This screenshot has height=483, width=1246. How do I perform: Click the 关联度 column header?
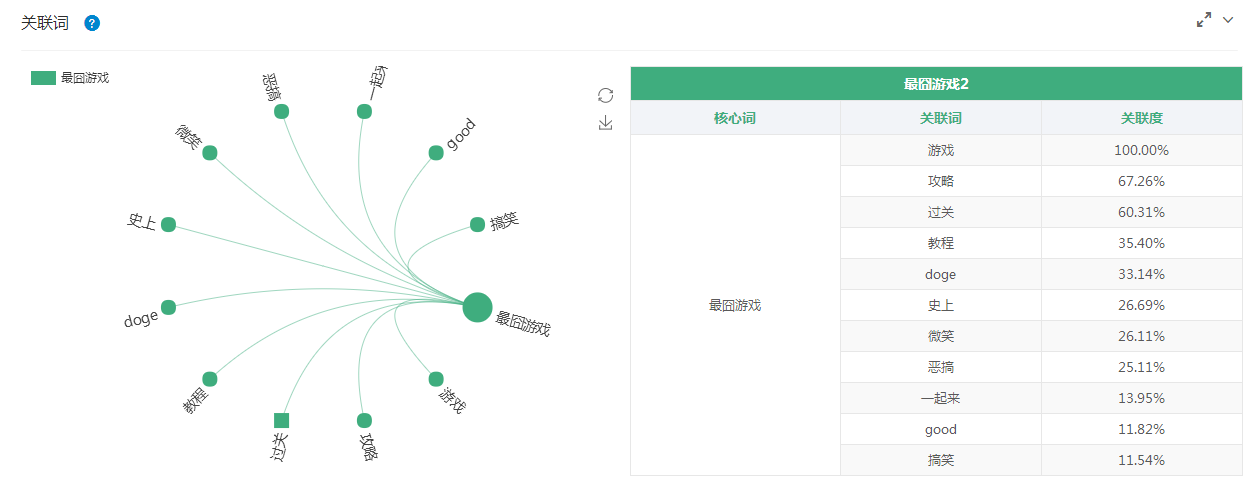(x=1141, y=118)
